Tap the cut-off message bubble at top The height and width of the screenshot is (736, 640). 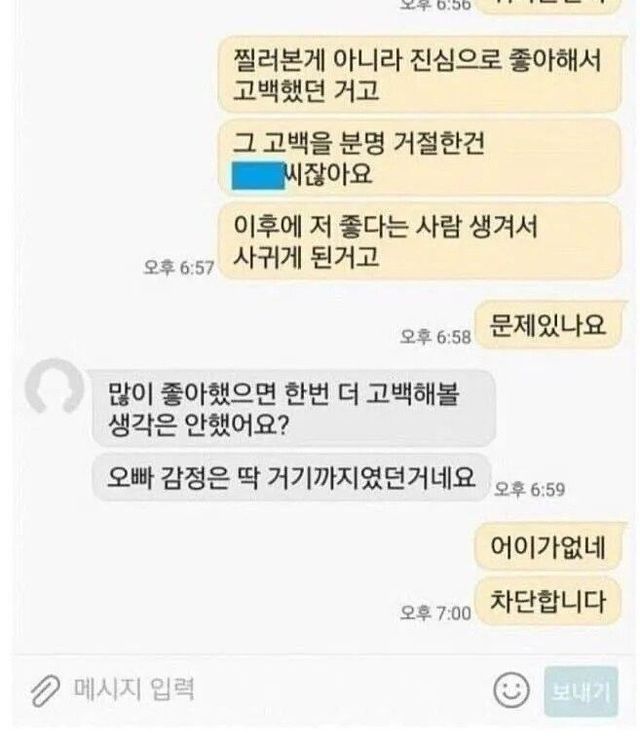(549, 7)
